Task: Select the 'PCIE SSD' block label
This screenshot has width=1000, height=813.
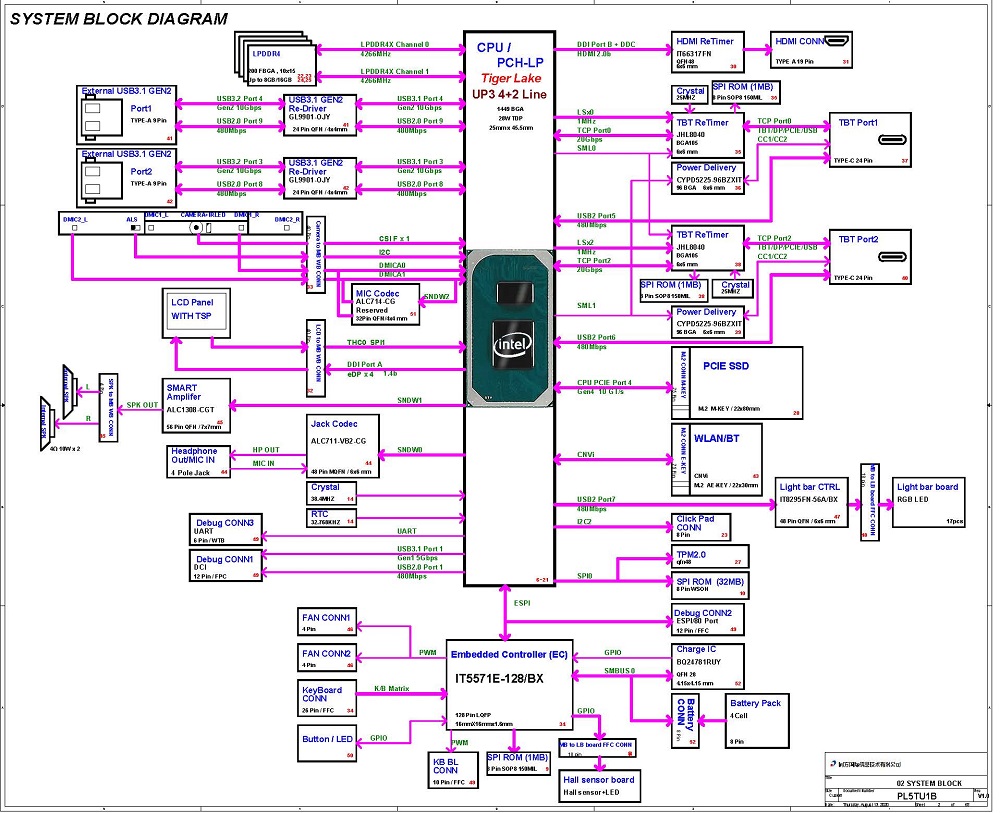Action: (726, 366)
